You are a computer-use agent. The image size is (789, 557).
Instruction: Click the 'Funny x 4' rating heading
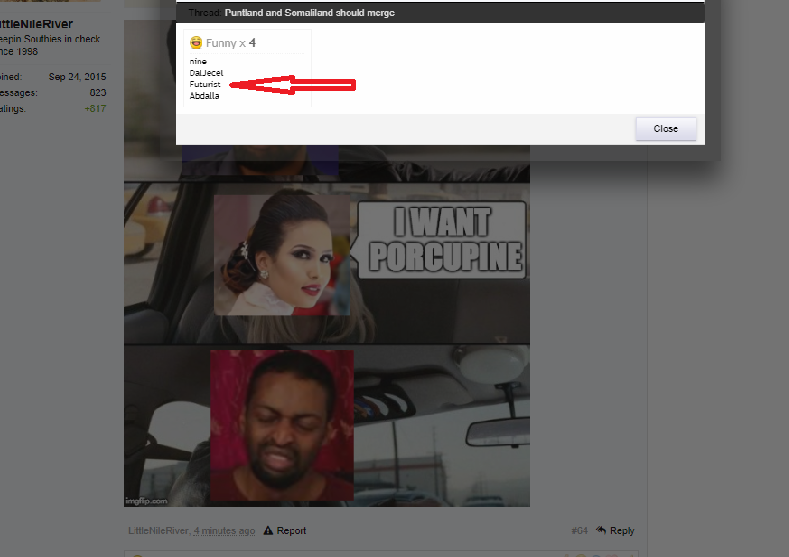[231, 43]
